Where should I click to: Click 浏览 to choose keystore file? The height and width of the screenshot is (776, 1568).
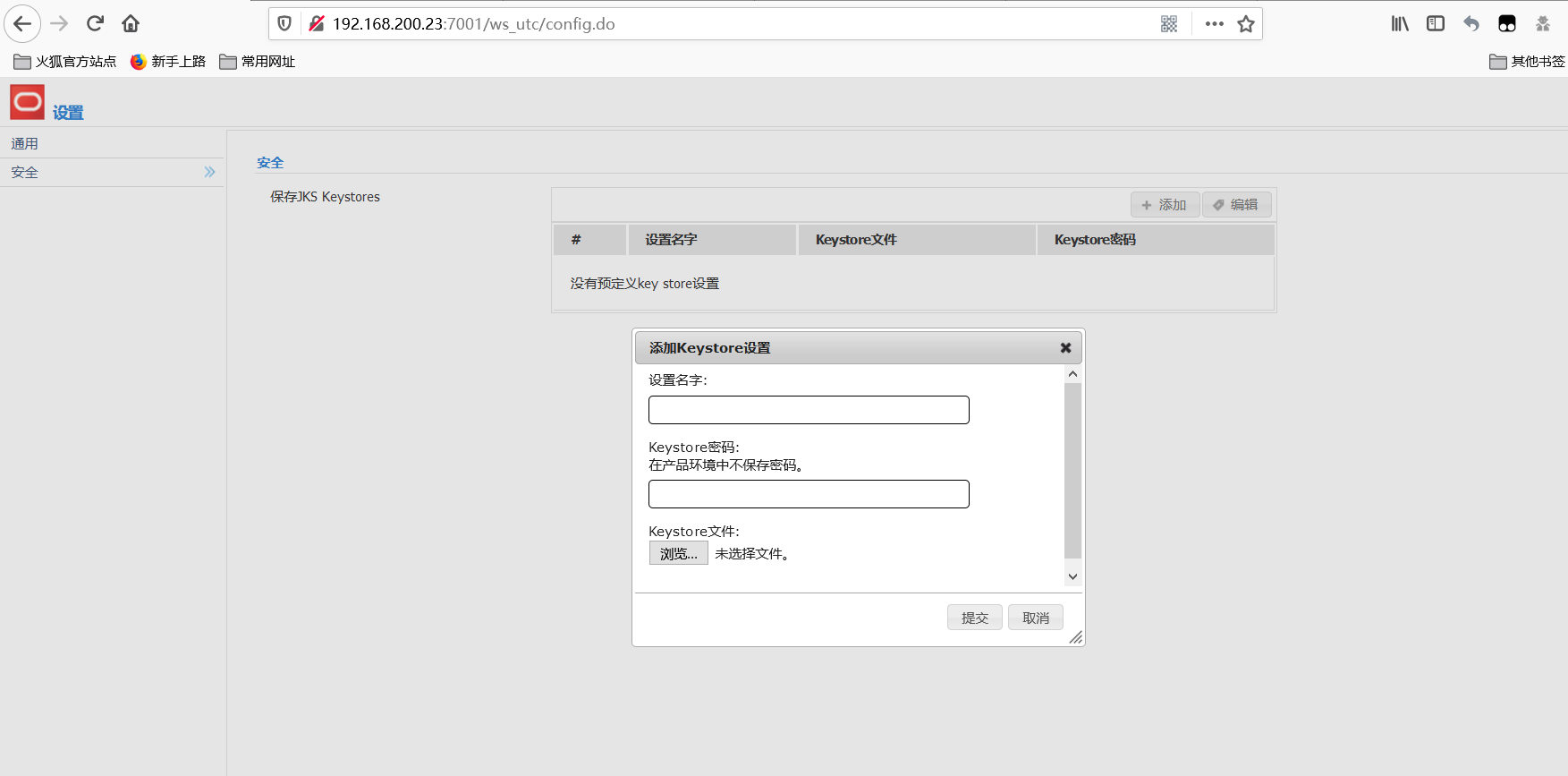[679, 553]
